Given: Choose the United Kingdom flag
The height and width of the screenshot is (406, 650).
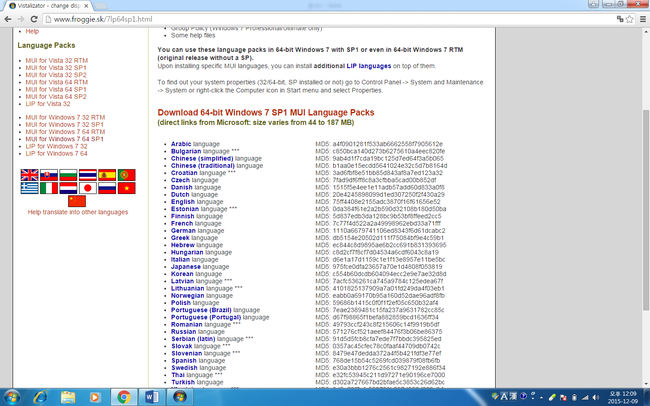Looking at the screenshot, I should coord(29,175).
